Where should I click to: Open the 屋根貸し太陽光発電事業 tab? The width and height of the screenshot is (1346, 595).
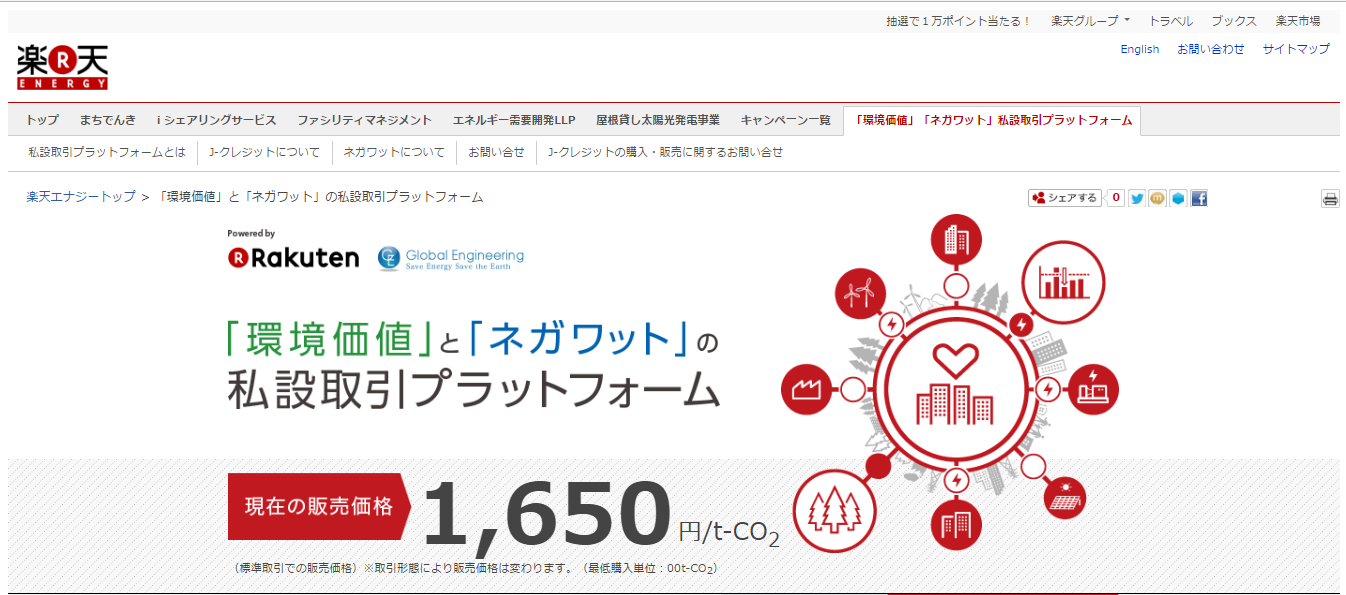658,120
